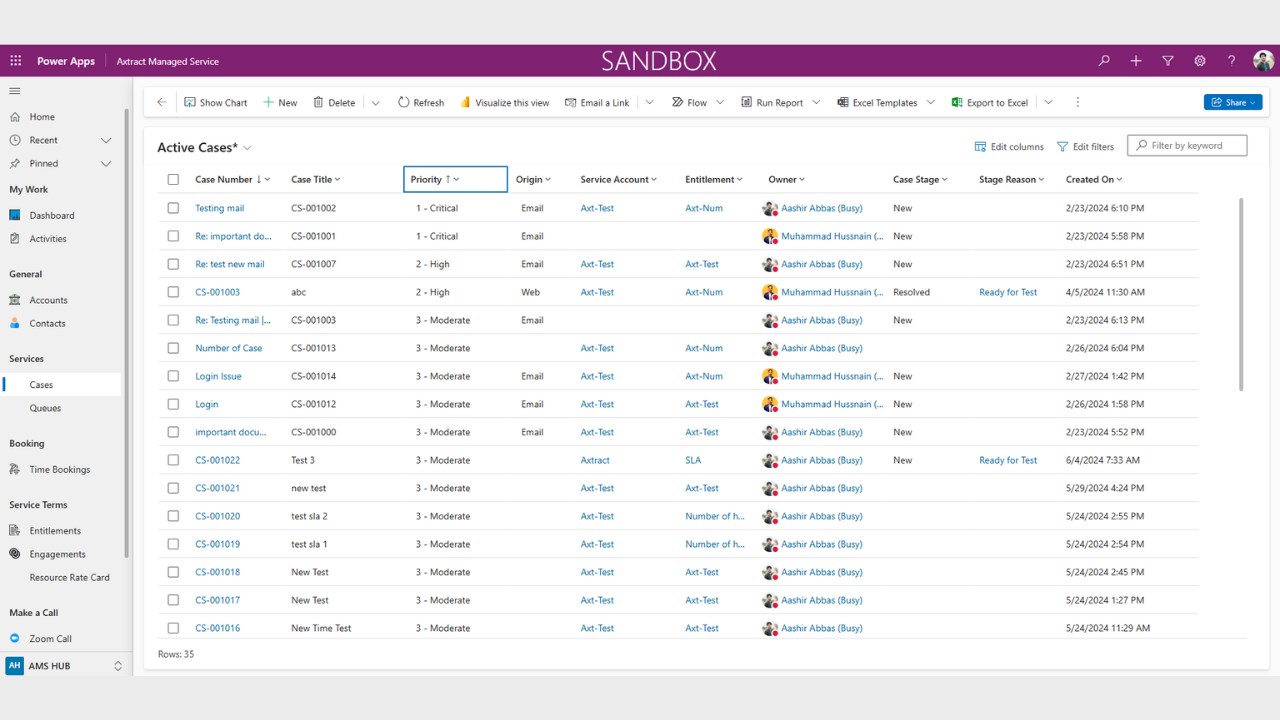Open Resource Rate Card in sidebar
Image resolution: width=1280 pixels, height=720 pixels.
tap(69, 577)
